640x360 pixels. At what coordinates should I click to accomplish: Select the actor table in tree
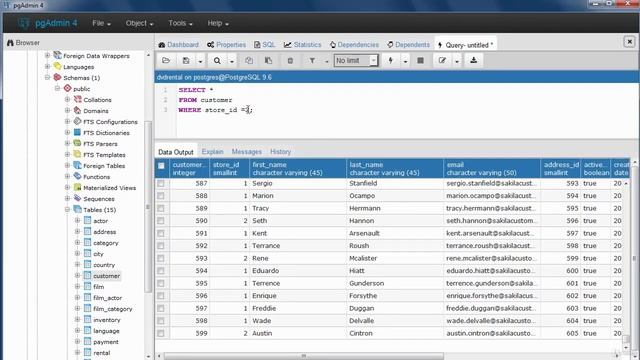[100, 221]
